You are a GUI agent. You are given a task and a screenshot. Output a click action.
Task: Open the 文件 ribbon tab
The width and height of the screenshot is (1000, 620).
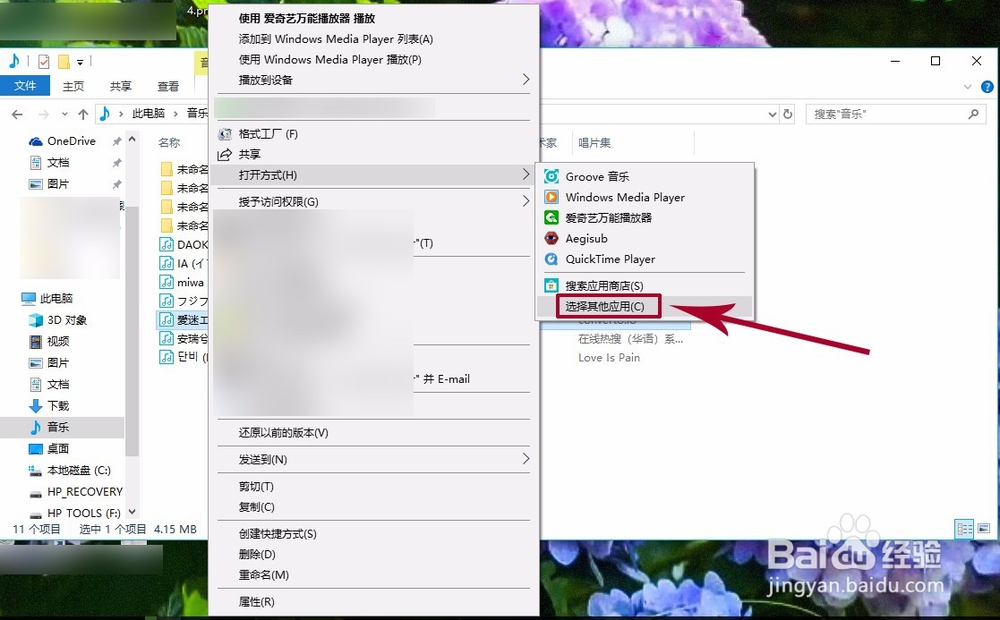pos(25,85)
